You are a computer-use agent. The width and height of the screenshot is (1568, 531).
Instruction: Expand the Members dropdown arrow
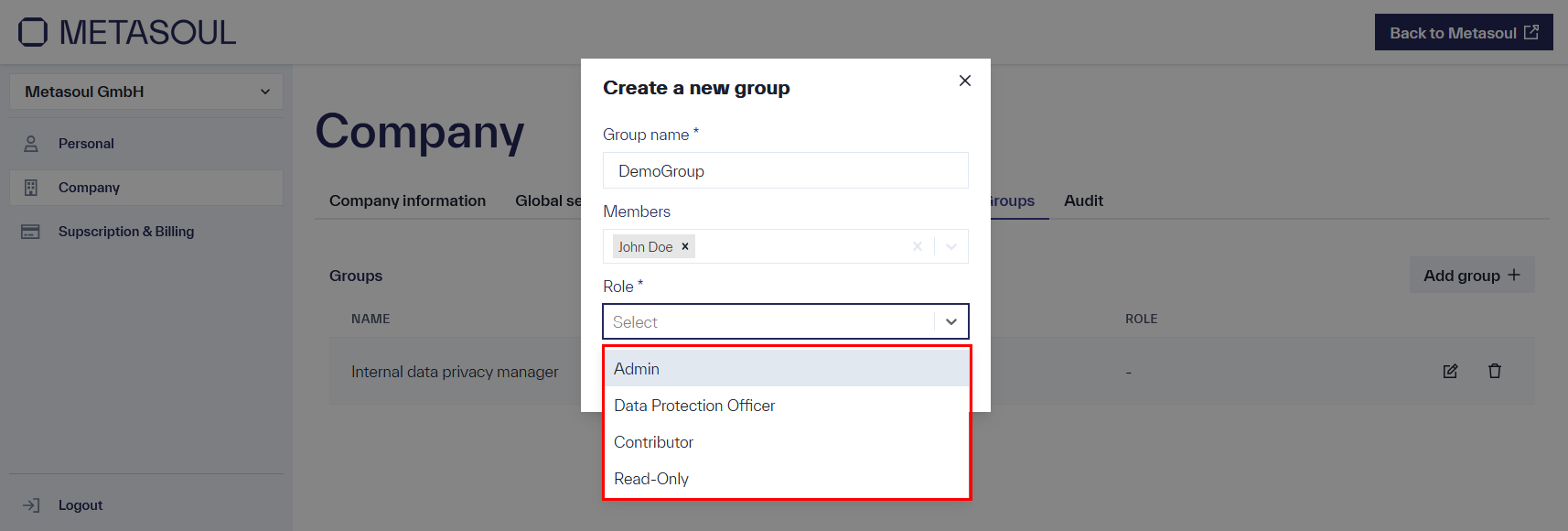tap(951, 246)
